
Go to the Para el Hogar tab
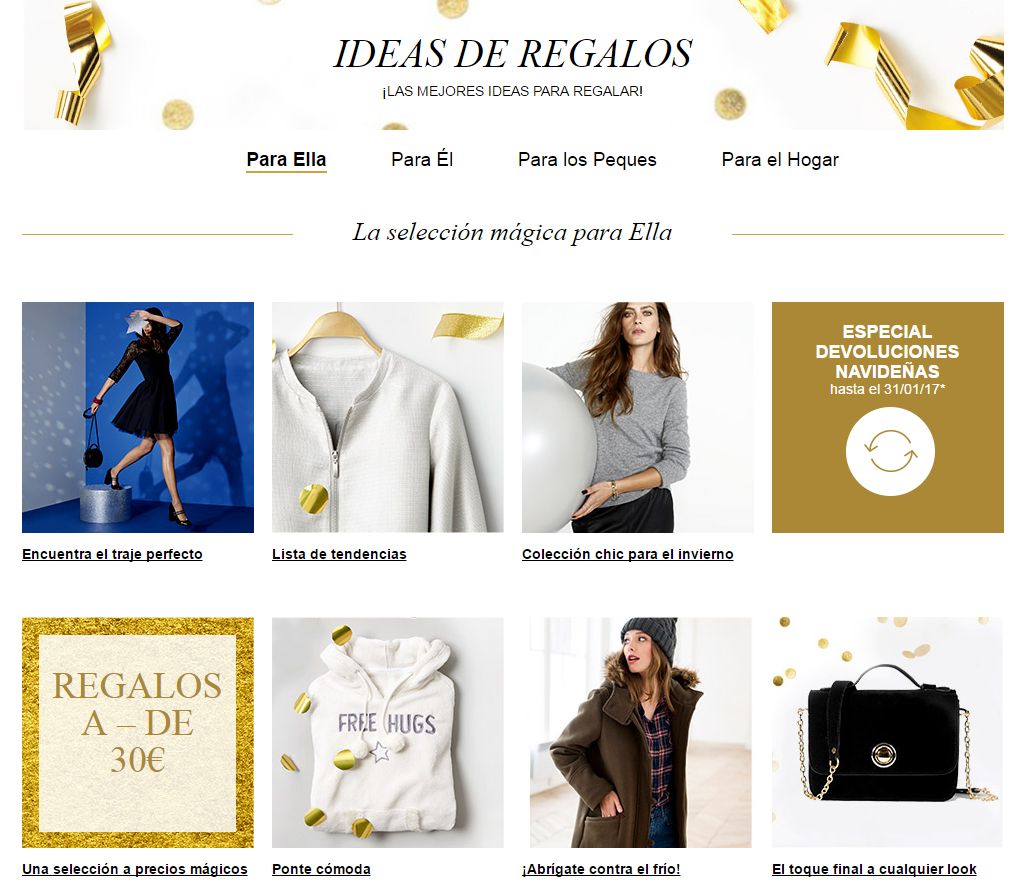780,160
